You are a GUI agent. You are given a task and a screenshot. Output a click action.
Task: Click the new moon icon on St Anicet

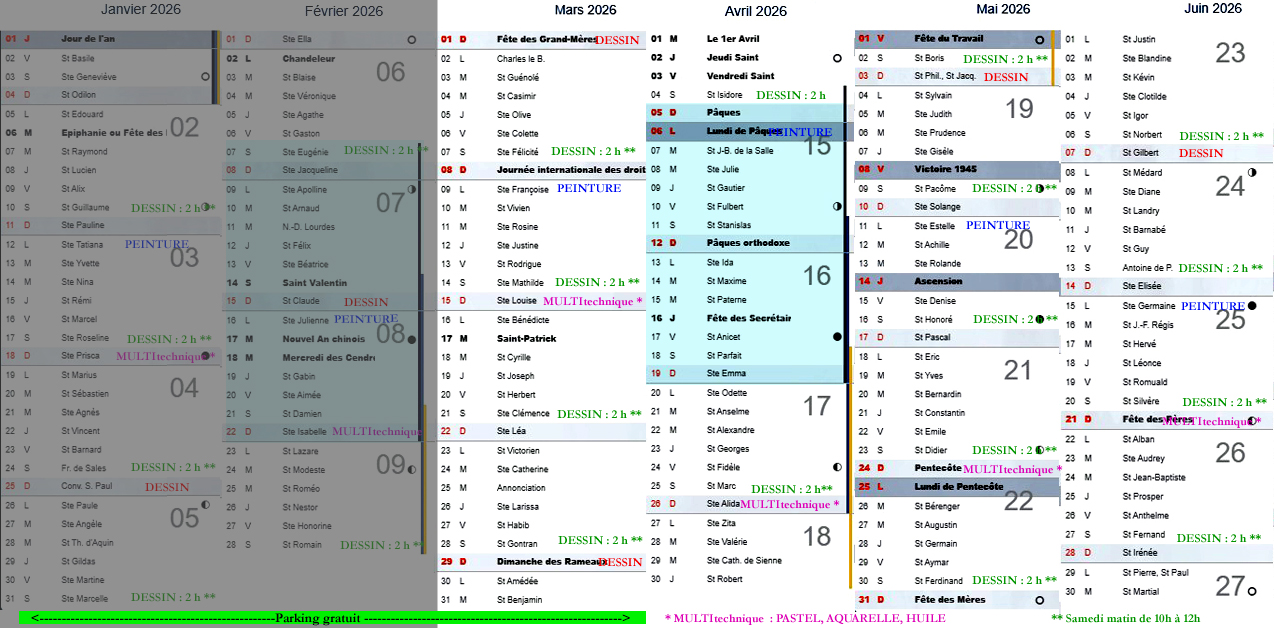click(x=837, y=337)
